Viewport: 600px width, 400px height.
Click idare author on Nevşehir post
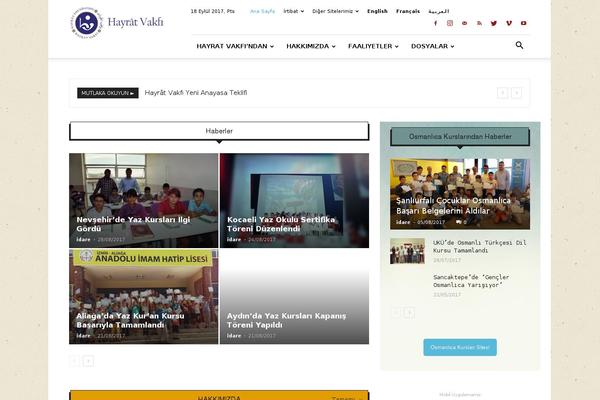[83, 240]
